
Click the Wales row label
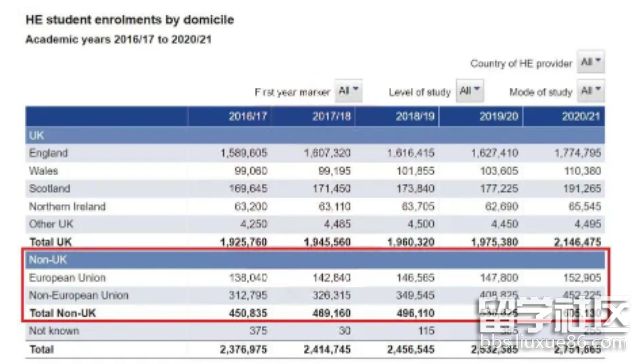coord(43,171)
